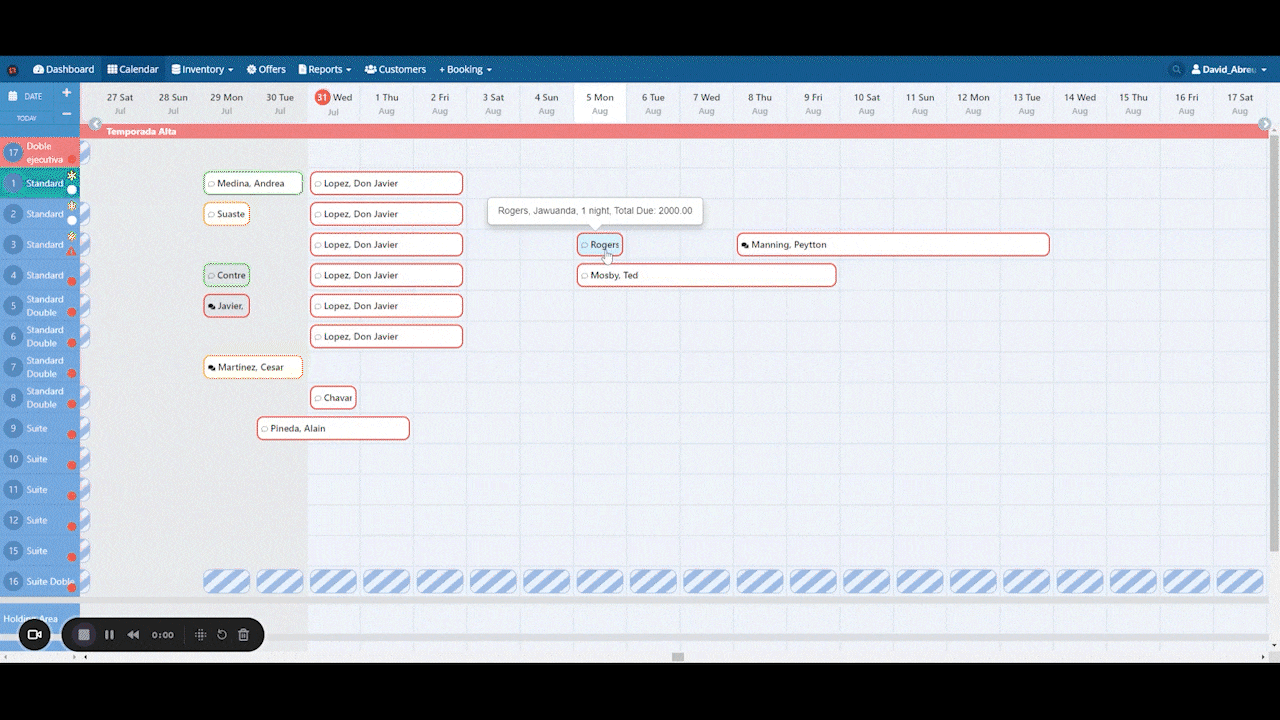Click the search magnifier icon
1280x720 pixels.
click(1176, 70)
